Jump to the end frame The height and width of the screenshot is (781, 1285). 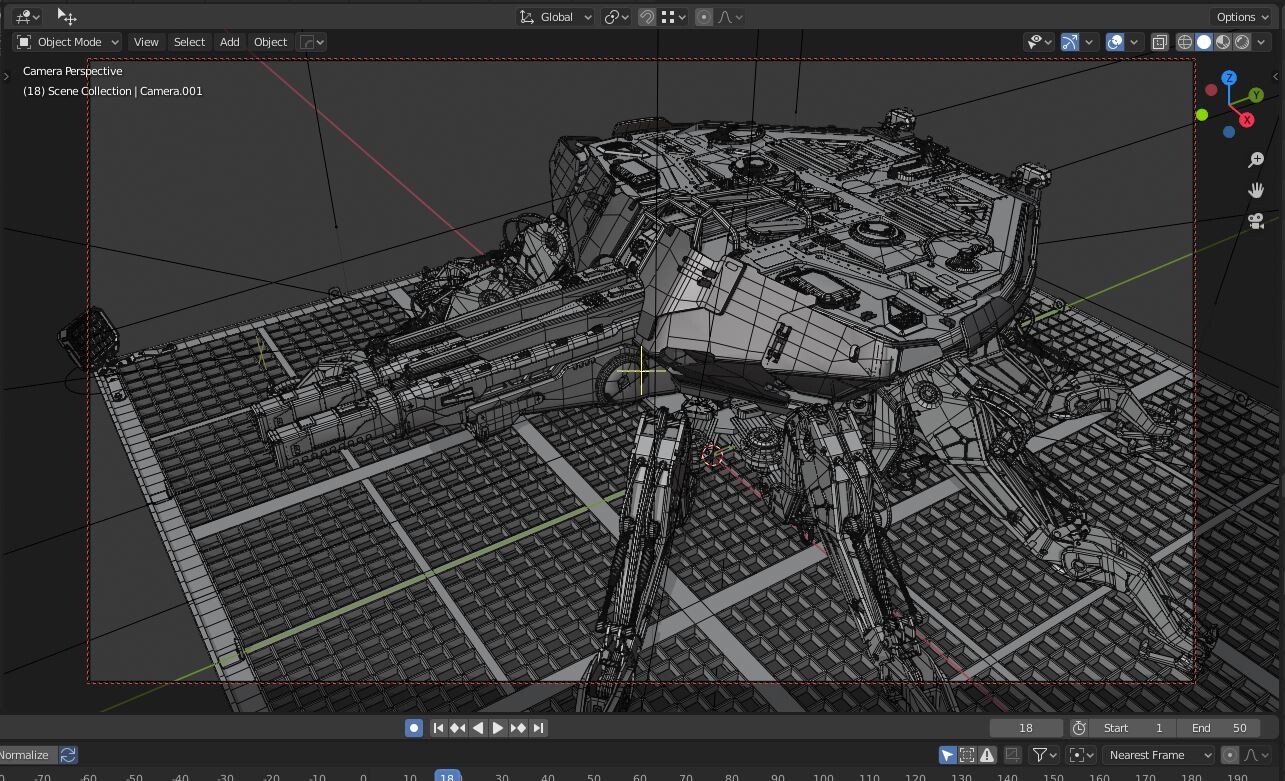click(538, 728)
